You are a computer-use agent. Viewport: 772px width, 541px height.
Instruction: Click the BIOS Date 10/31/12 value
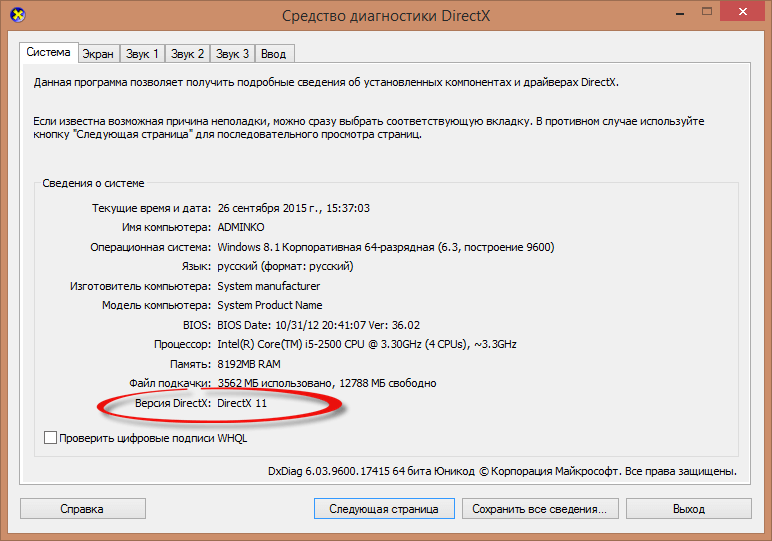tap(319, 325)
